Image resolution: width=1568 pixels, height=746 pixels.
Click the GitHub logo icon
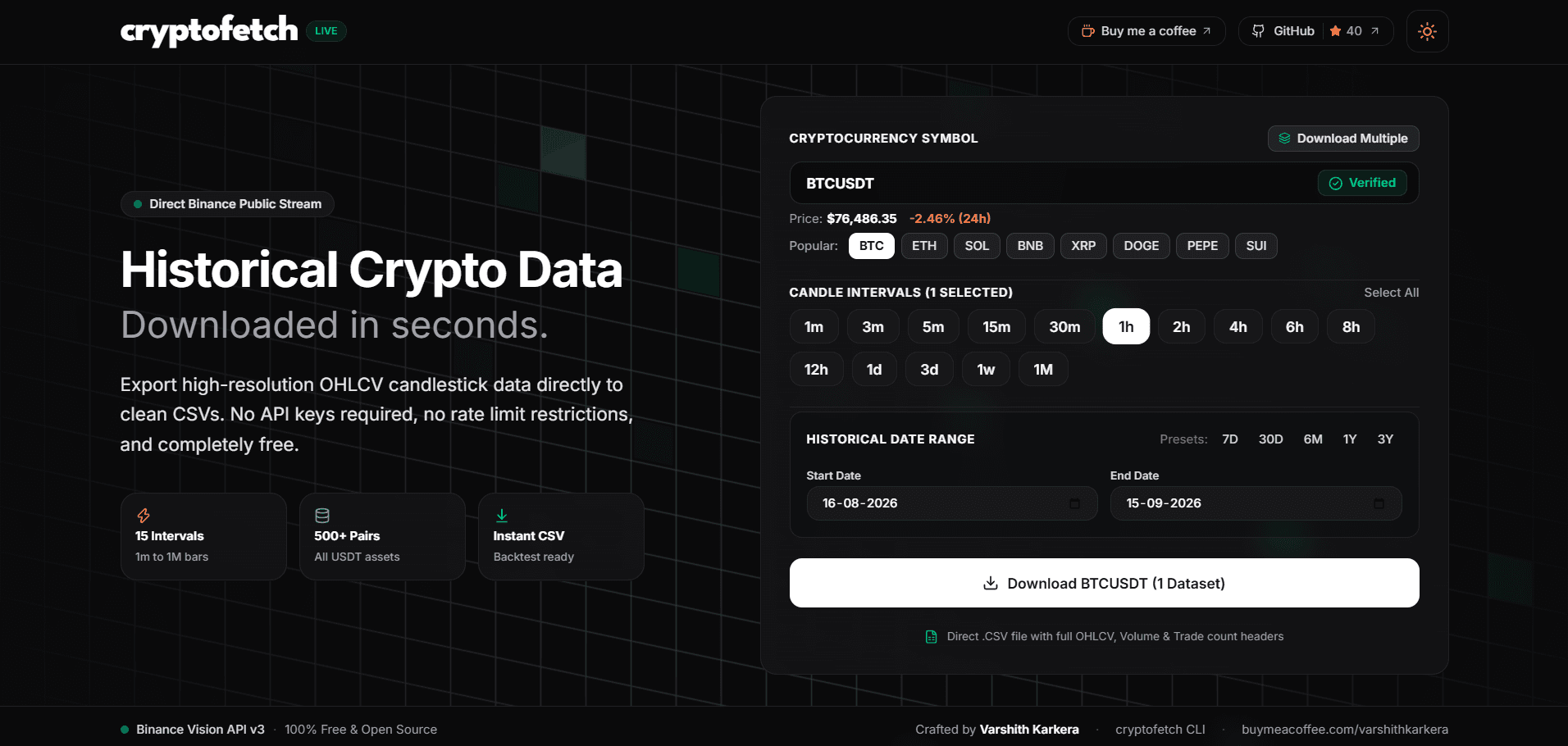1258,31
